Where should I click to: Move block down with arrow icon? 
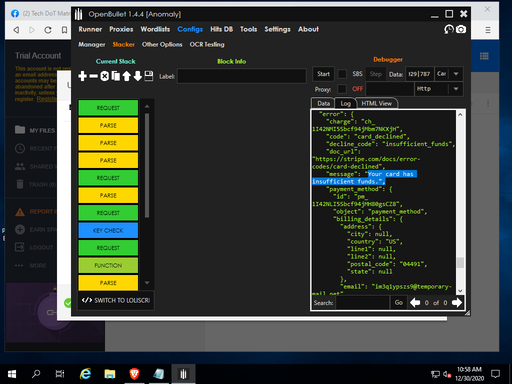click(x=138, y=76)
